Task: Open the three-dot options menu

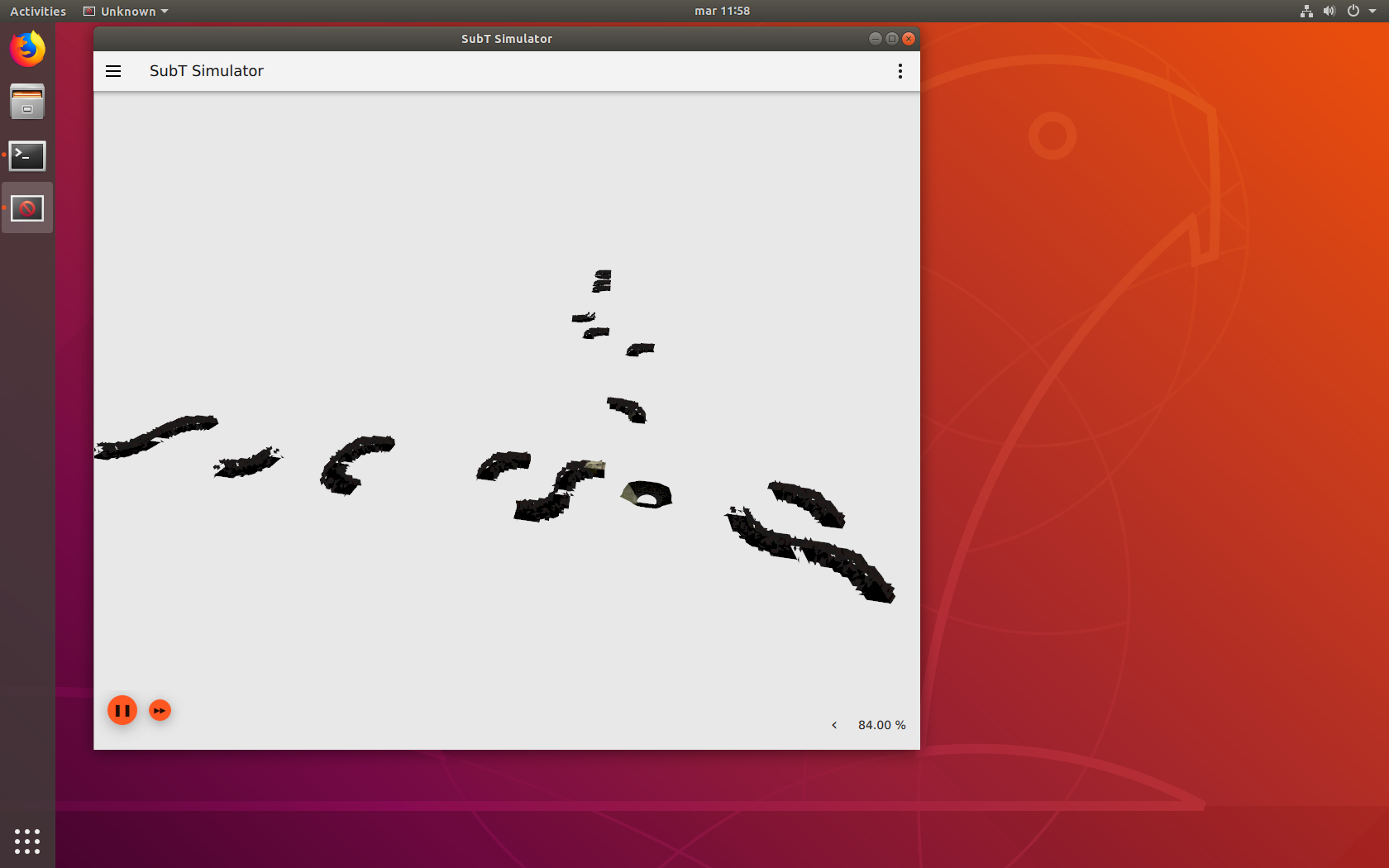Action: click(900, 71)
